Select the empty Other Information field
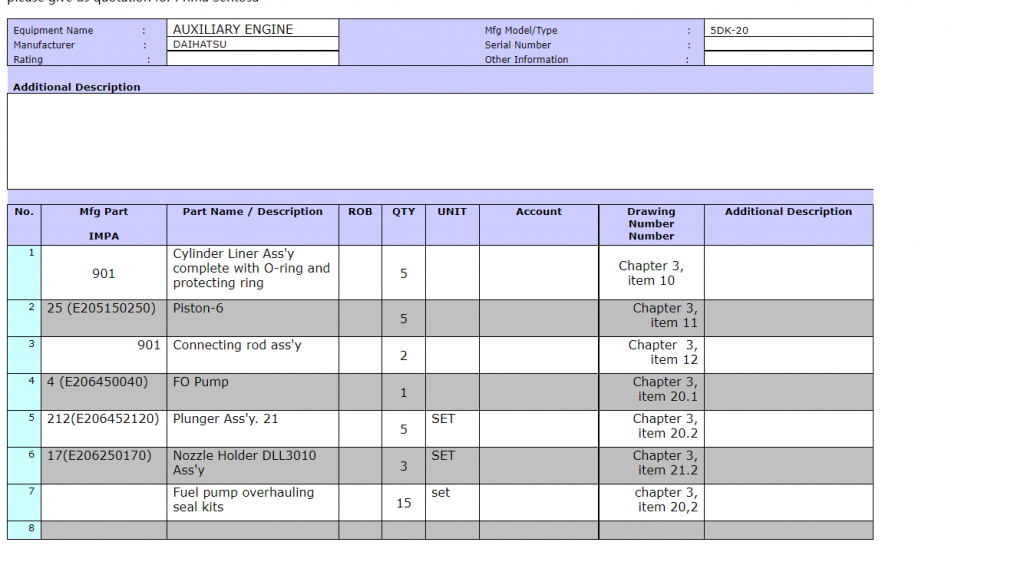 (x=788, y=59)
